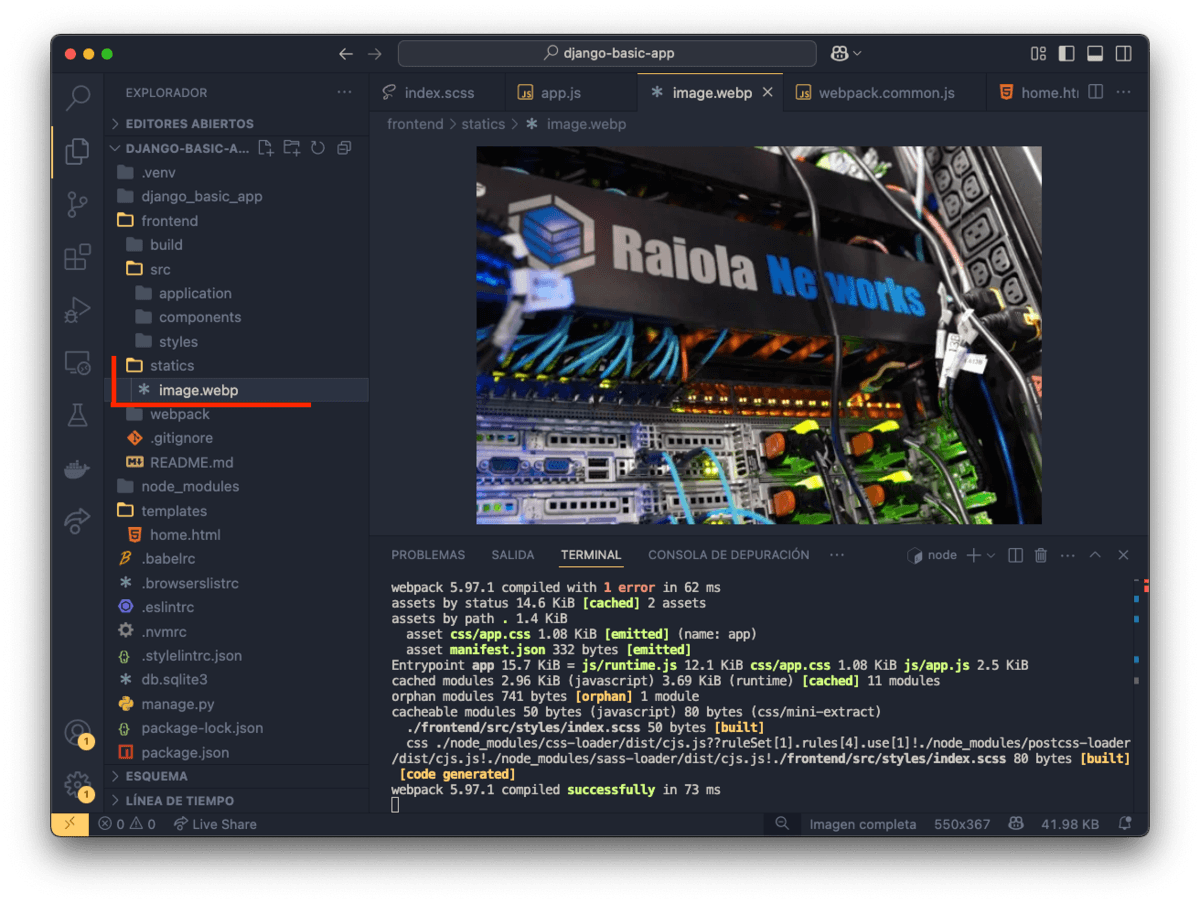Open the package.json file
Screen dimensions: 1200x904
[x=237, y=752]
